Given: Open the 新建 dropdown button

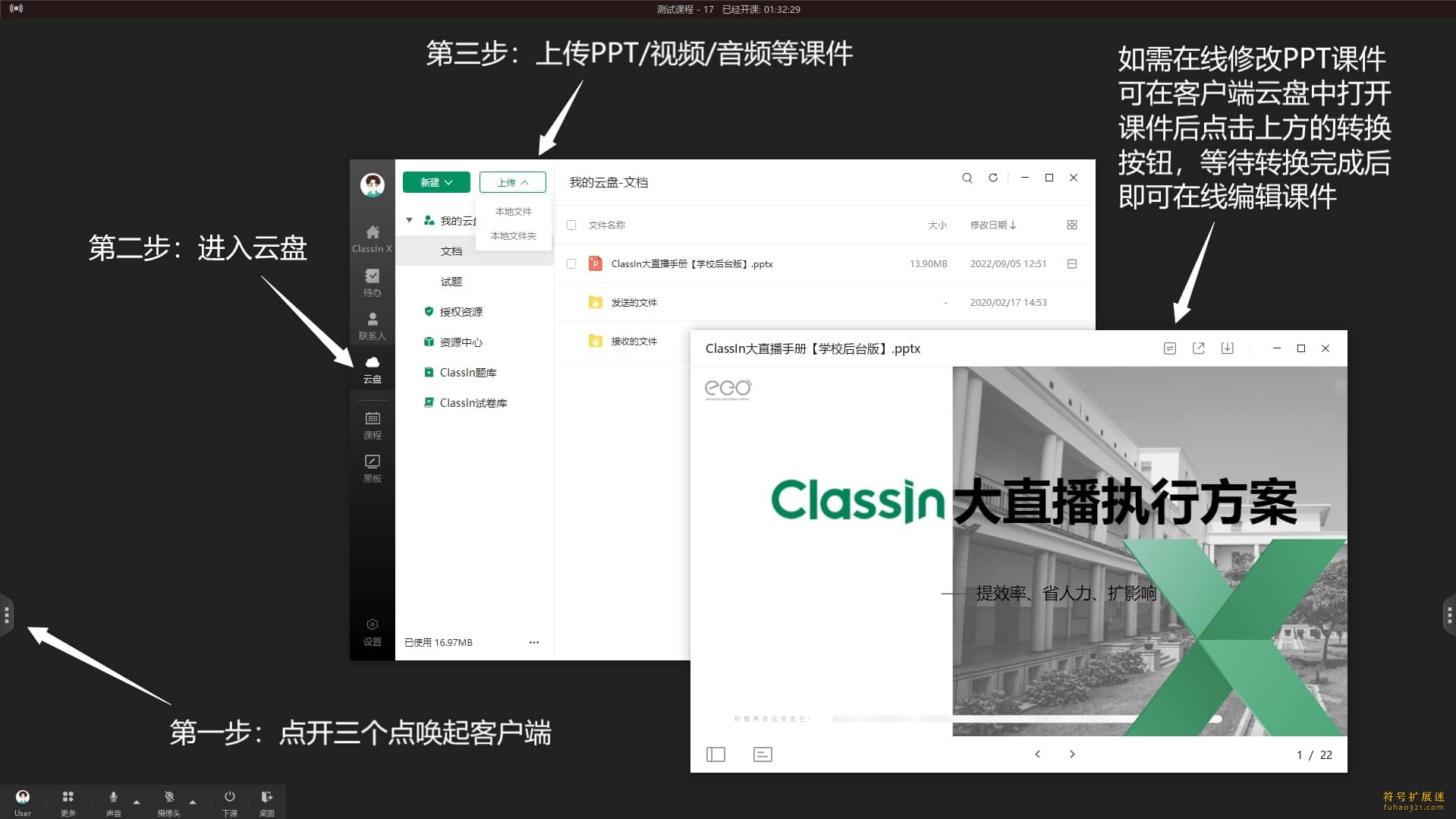Looking at the screenshot, I should coord(436,182).
